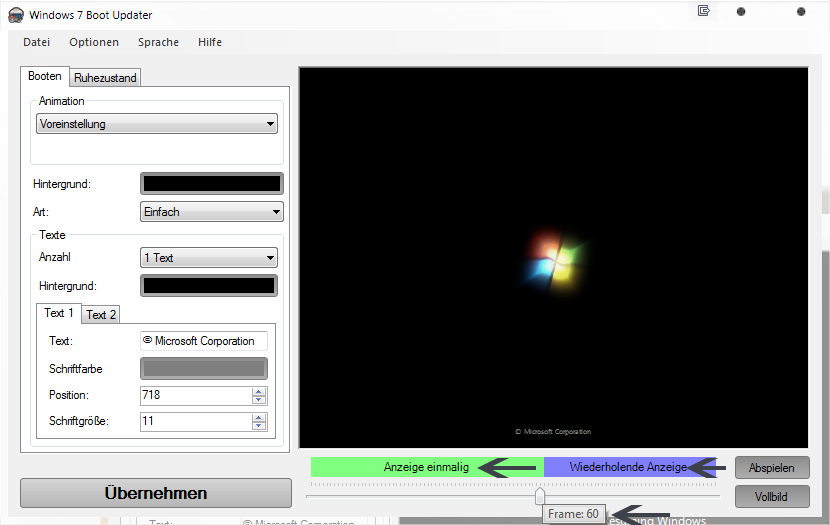The image size is (830, 525).
Task: Open the Sprache menu
Action: (158, 42)
